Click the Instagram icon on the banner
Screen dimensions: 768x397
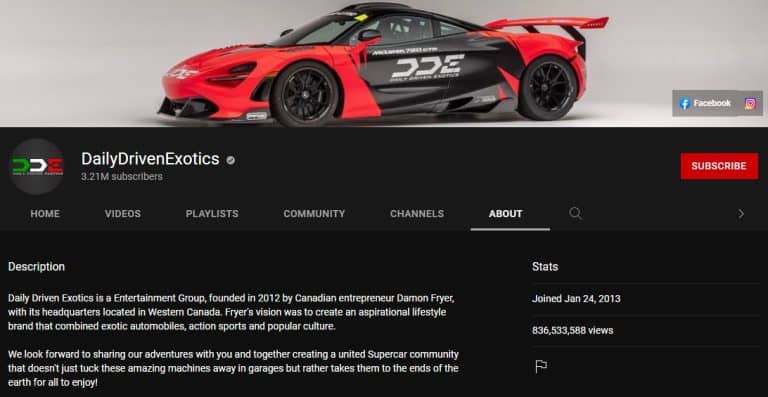click(x=750, y=103)
